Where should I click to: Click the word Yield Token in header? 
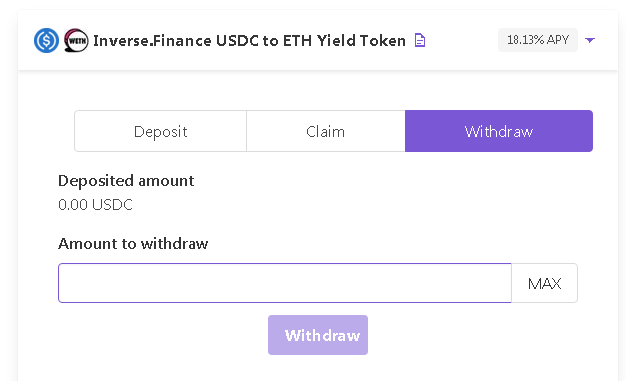coord(361,41)
